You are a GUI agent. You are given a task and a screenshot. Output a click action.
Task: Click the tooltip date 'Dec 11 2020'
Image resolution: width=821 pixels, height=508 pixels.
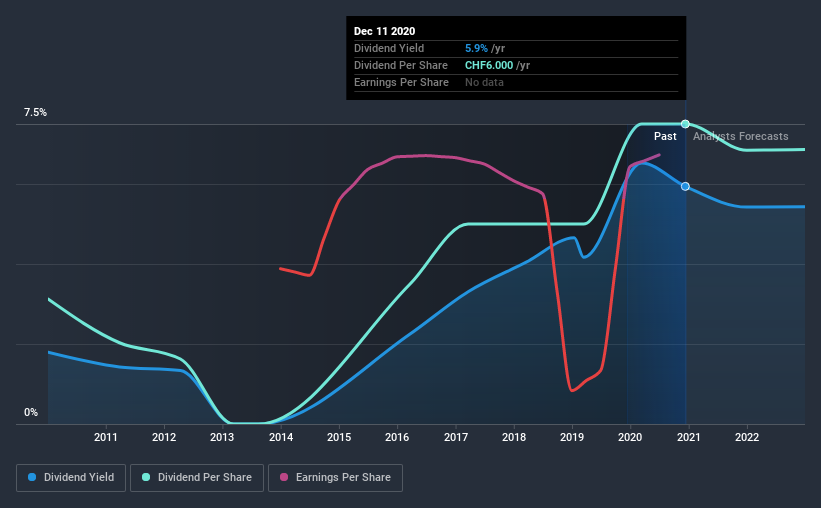click(384, 31)
